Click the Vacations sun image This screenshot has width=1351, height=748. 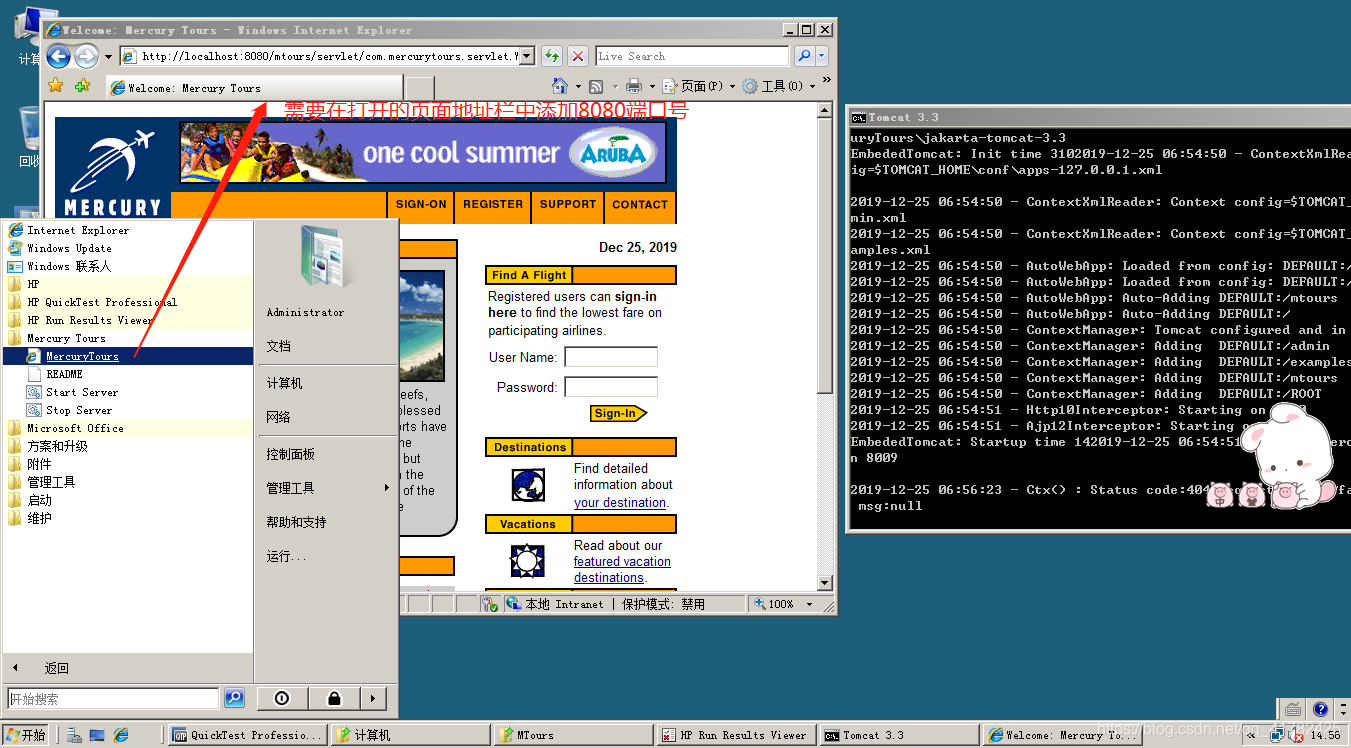(528, 561)
